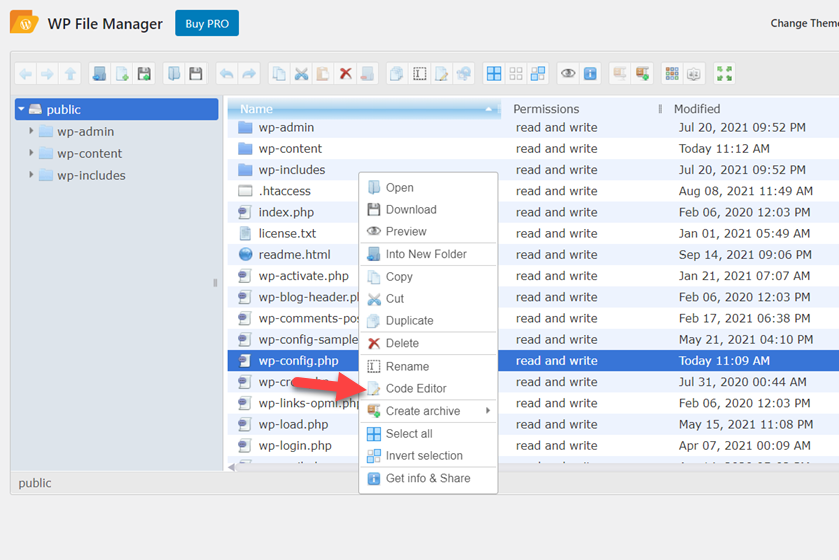Click the Cut scissors icon in the toolbar
Image resolution: width=839 pixels, height=560 pixels.
click(x=301, y=74)
